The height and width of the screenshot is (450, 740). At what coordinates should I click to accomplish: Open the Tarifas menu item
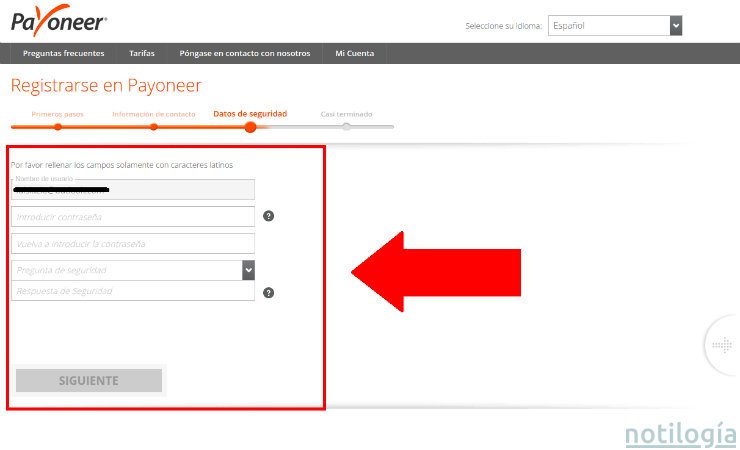[x=142, y=53]
